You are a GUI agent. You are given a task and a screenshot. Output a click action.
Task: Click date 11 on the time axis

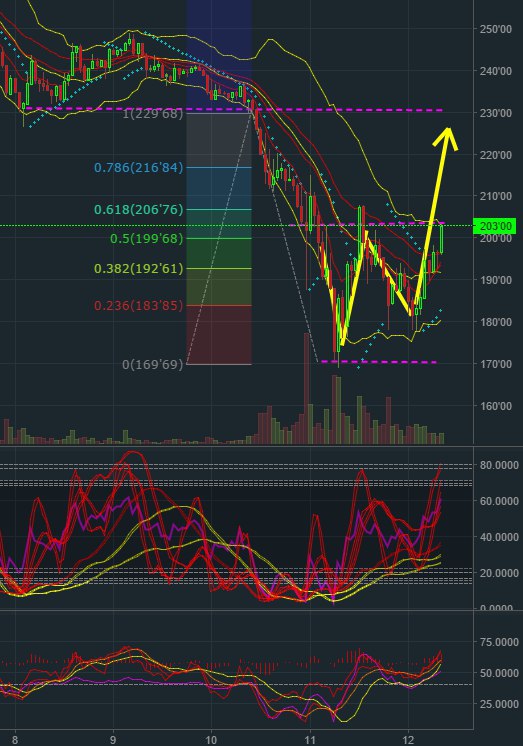click(x=310, y=740)
